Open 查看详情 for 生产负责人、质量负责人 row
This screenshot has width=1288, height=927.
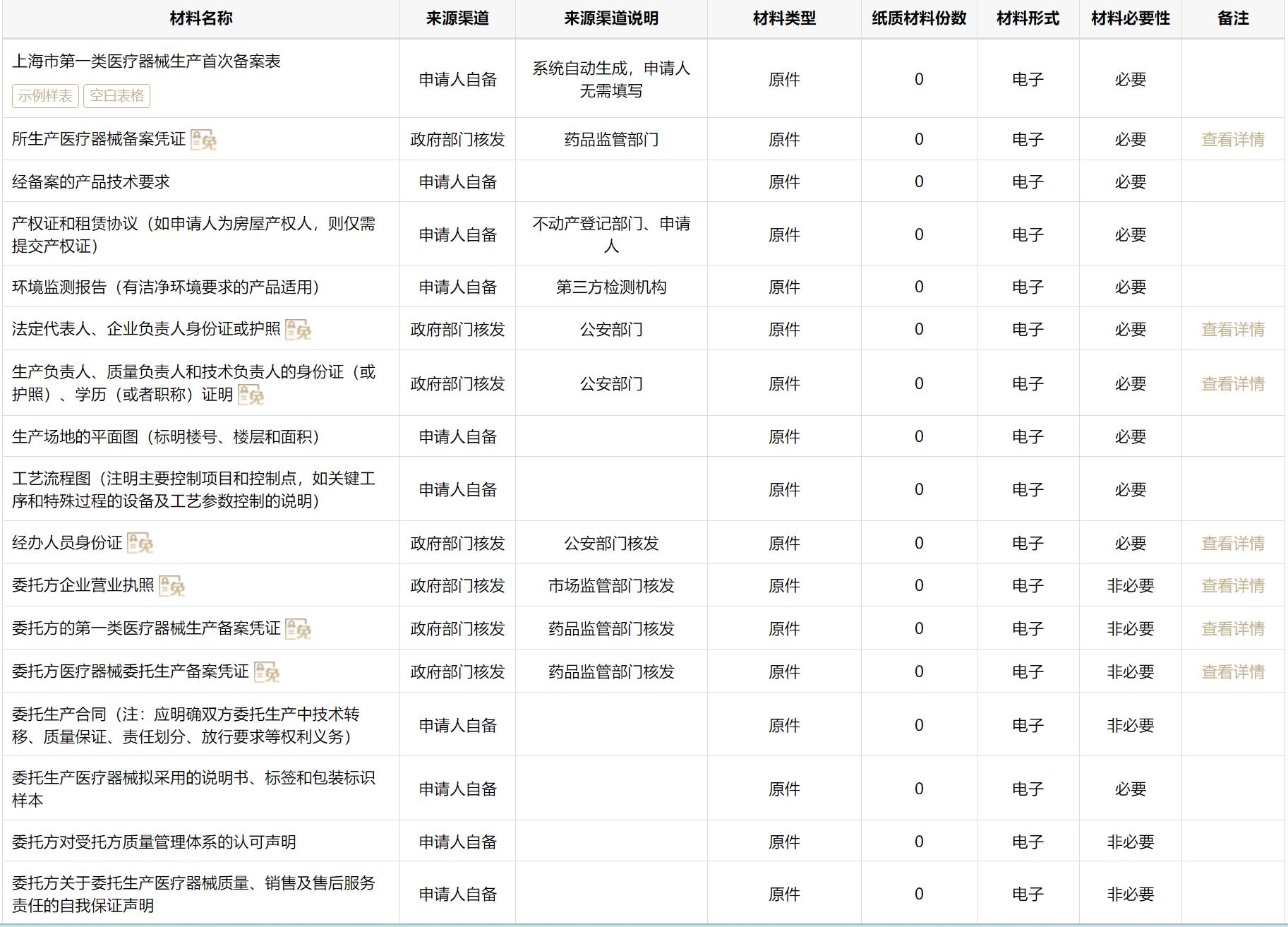1233,384
